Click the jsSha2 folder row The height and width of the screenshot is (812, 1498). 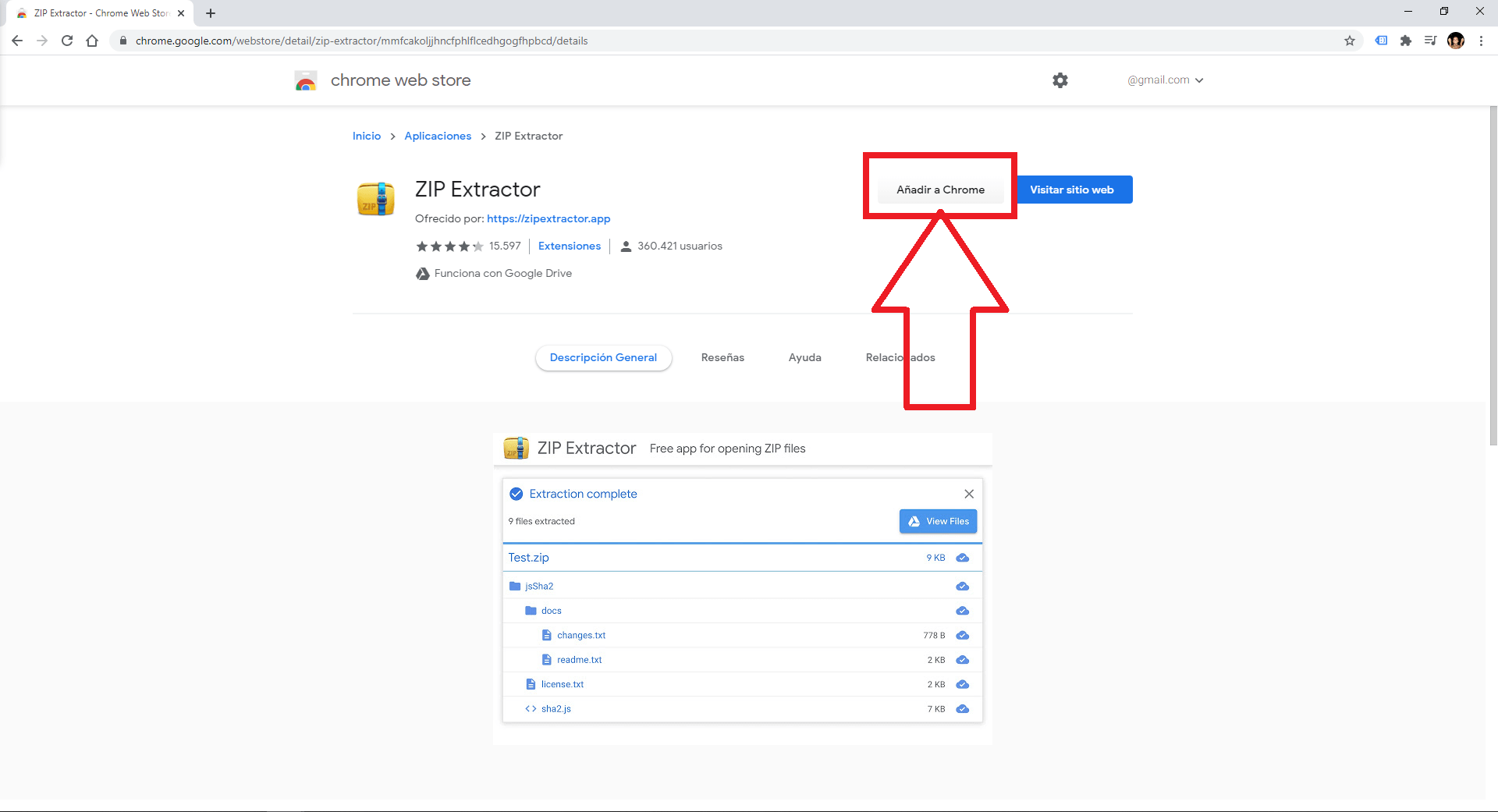point(743,587)
